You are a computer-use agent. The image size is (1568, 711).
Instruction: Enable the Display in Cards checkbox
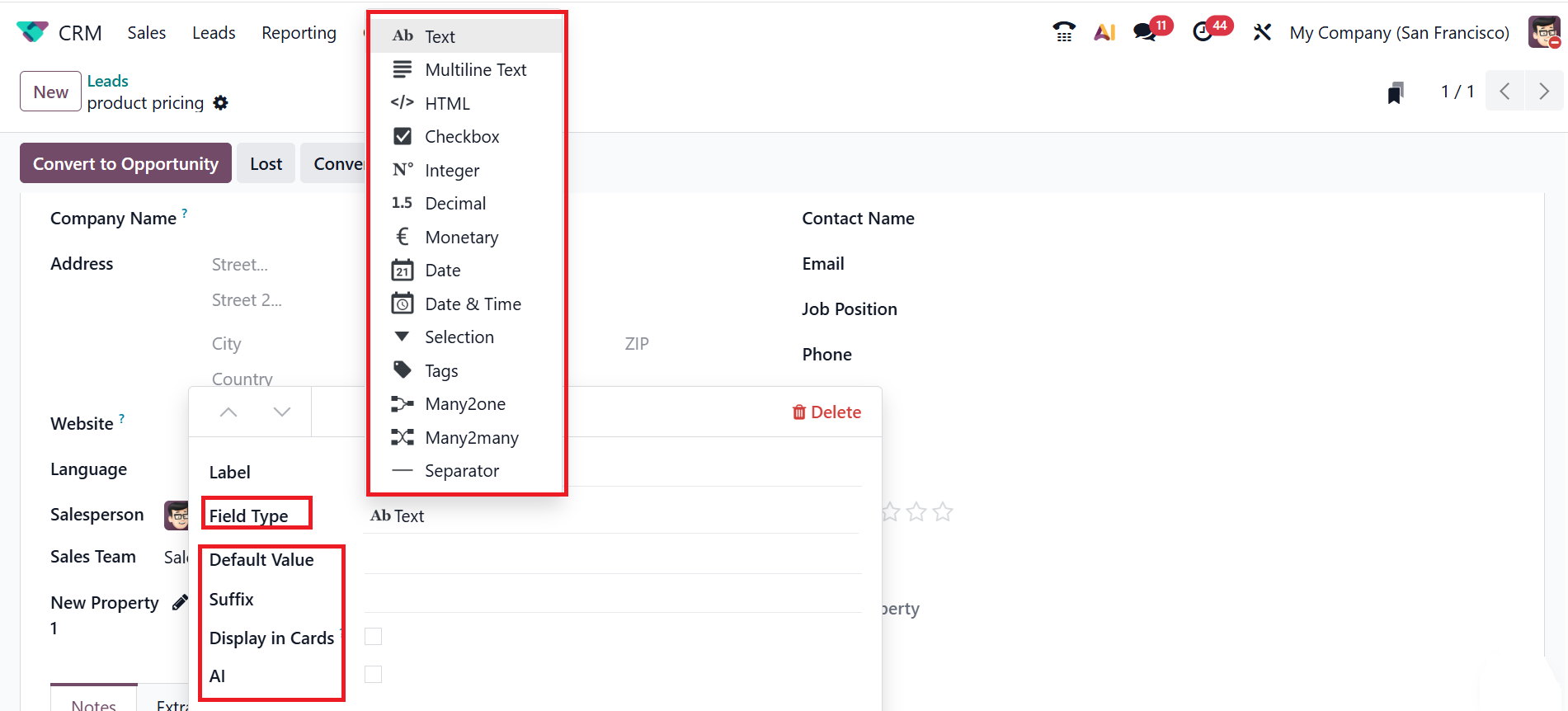coord(374,637)
